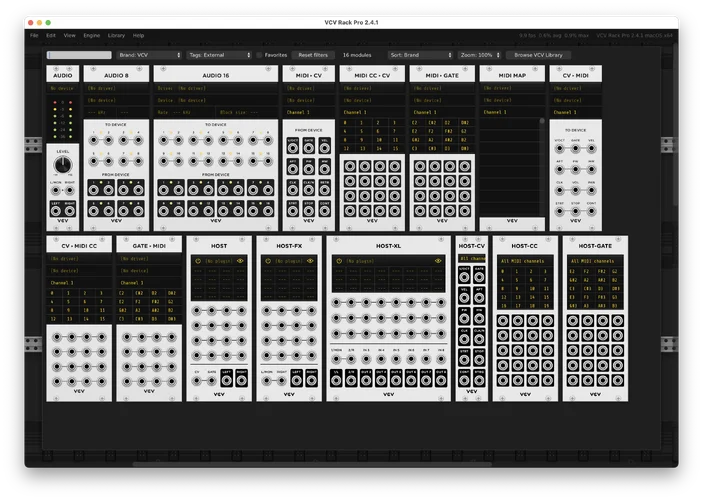Toggle the eye icon on HOST-FX module

click(310, 261)
